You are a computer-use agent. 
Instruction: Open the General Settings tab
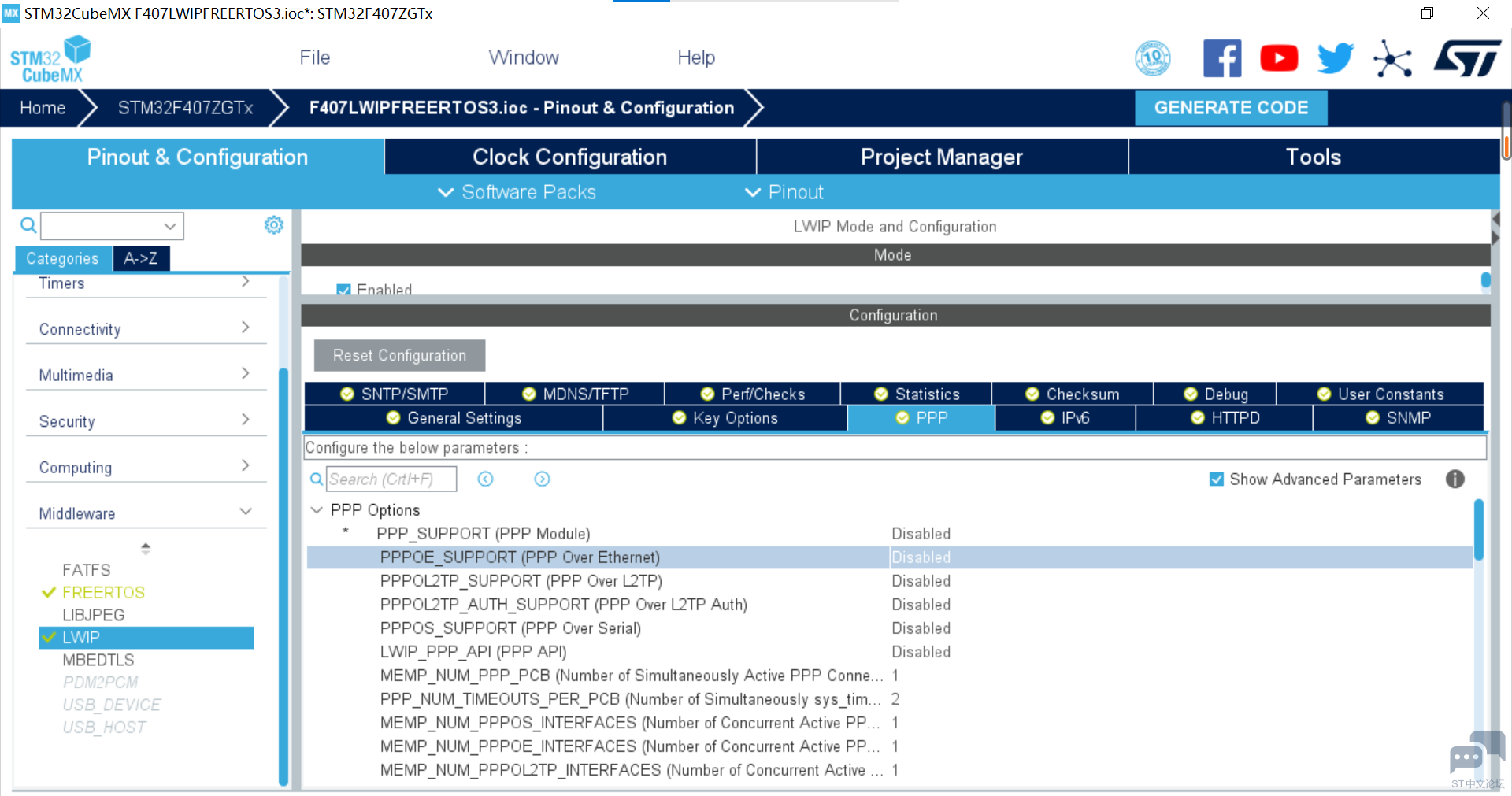454,418
